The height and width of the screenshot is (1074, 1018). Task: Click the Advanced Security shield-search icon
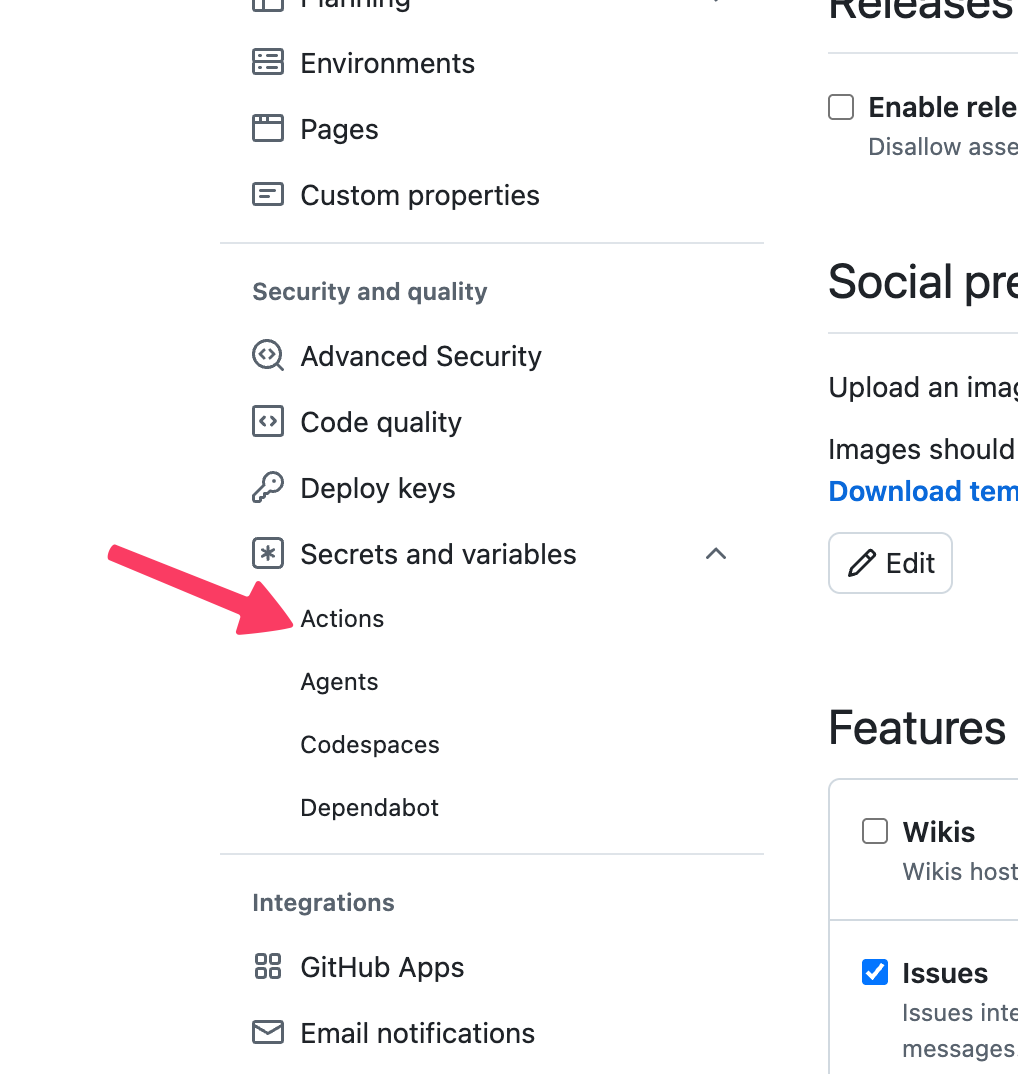click(268, 355)
